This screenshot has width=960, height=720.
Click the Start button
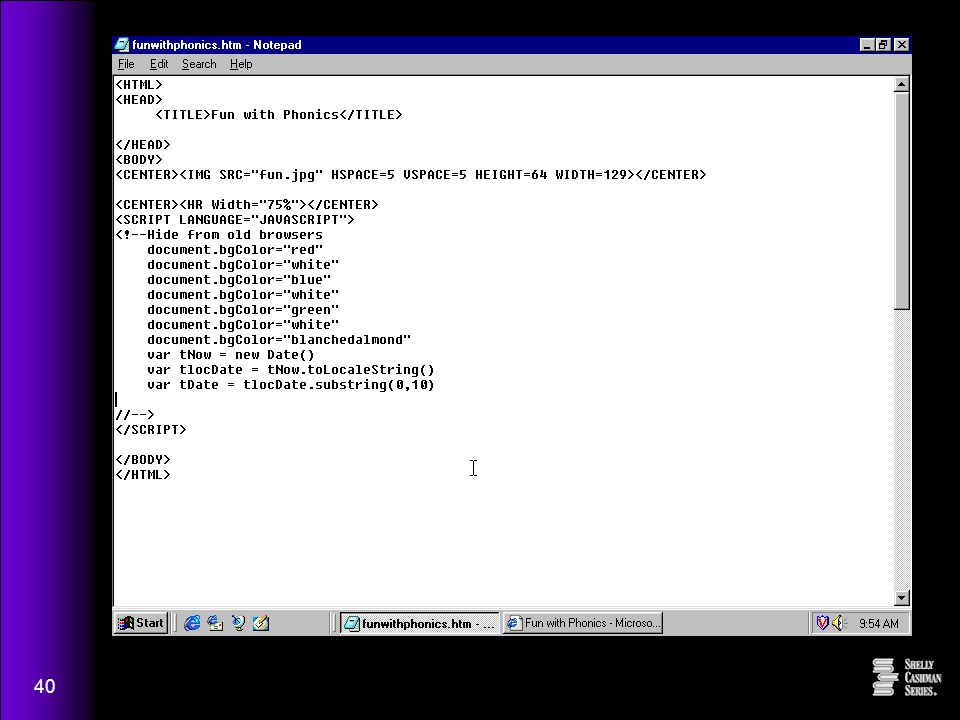point(141,623)
